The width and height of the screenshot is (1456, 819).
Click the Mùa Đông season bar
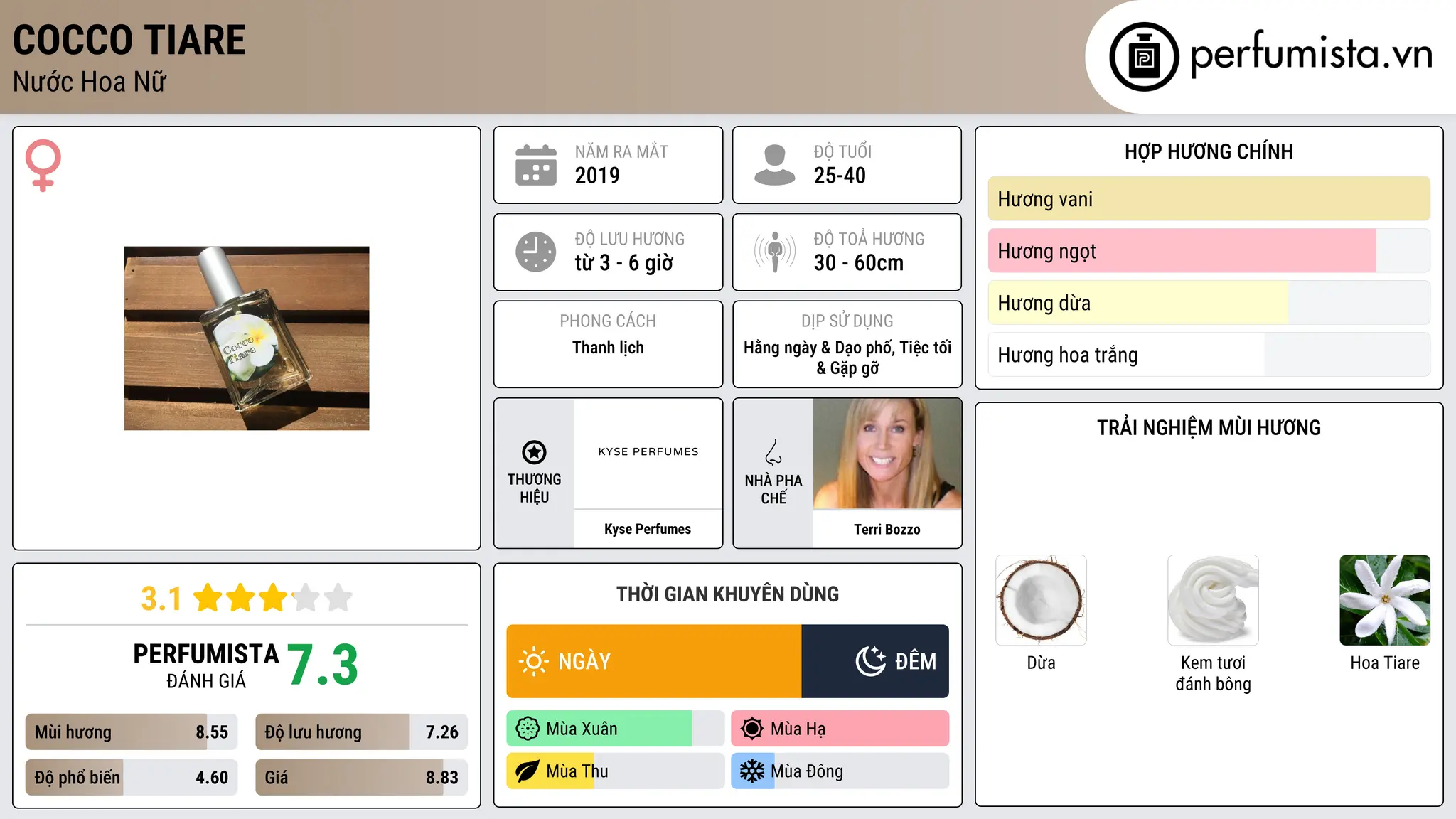[x=840, y=771]
